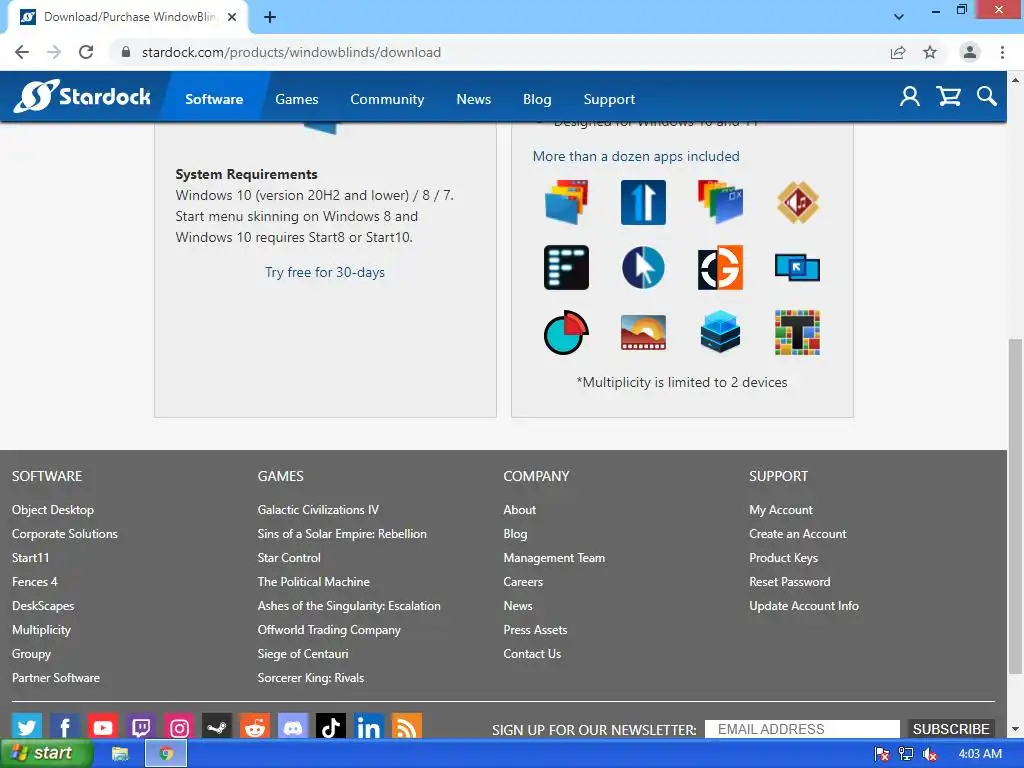Open Galactic Civilizations IV link
This screenshot has height=768, width=1024.
tap(318, 509)
